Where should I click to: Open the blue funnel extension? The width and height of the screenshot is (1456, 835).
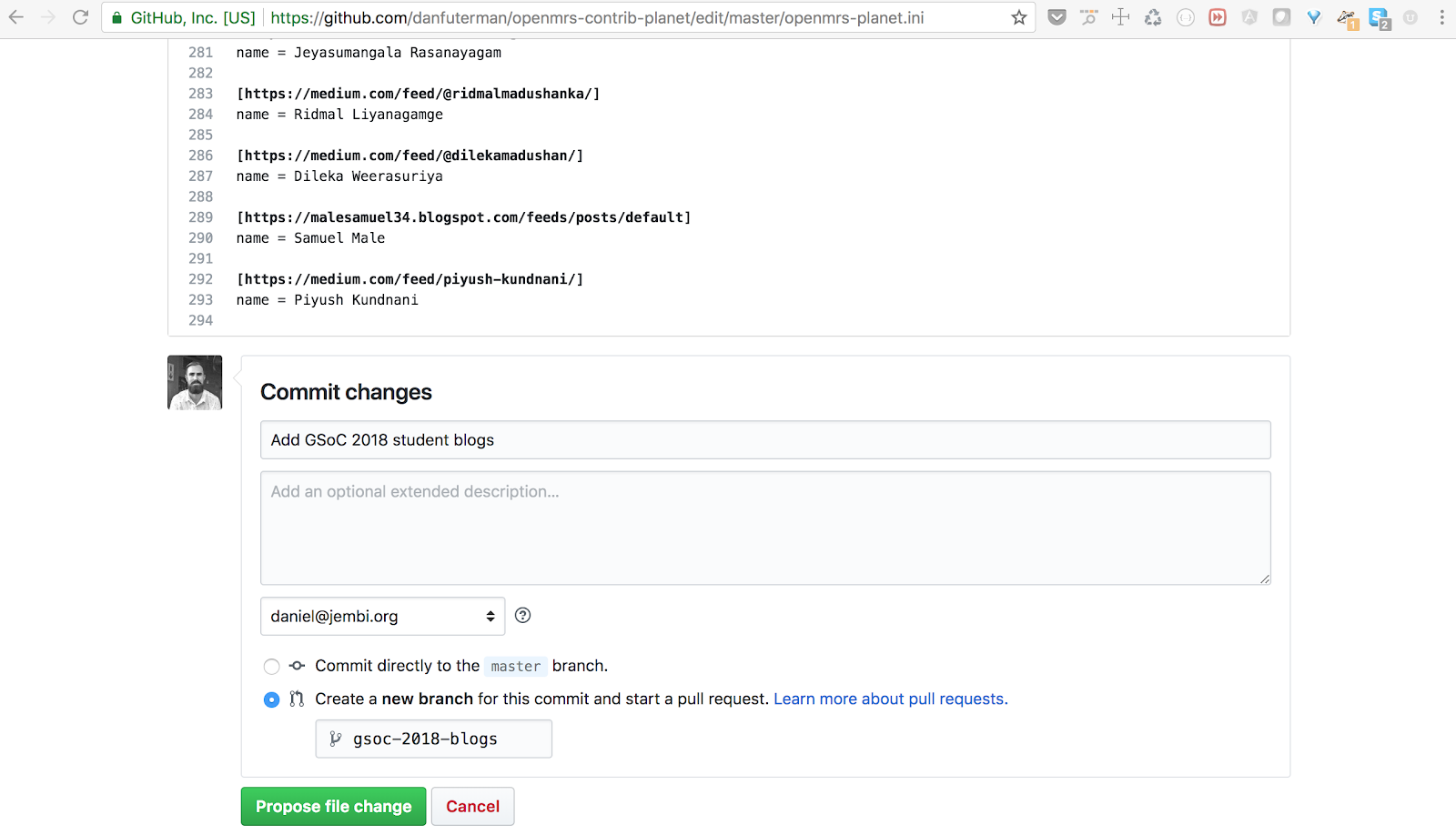tap(1313, 17)
